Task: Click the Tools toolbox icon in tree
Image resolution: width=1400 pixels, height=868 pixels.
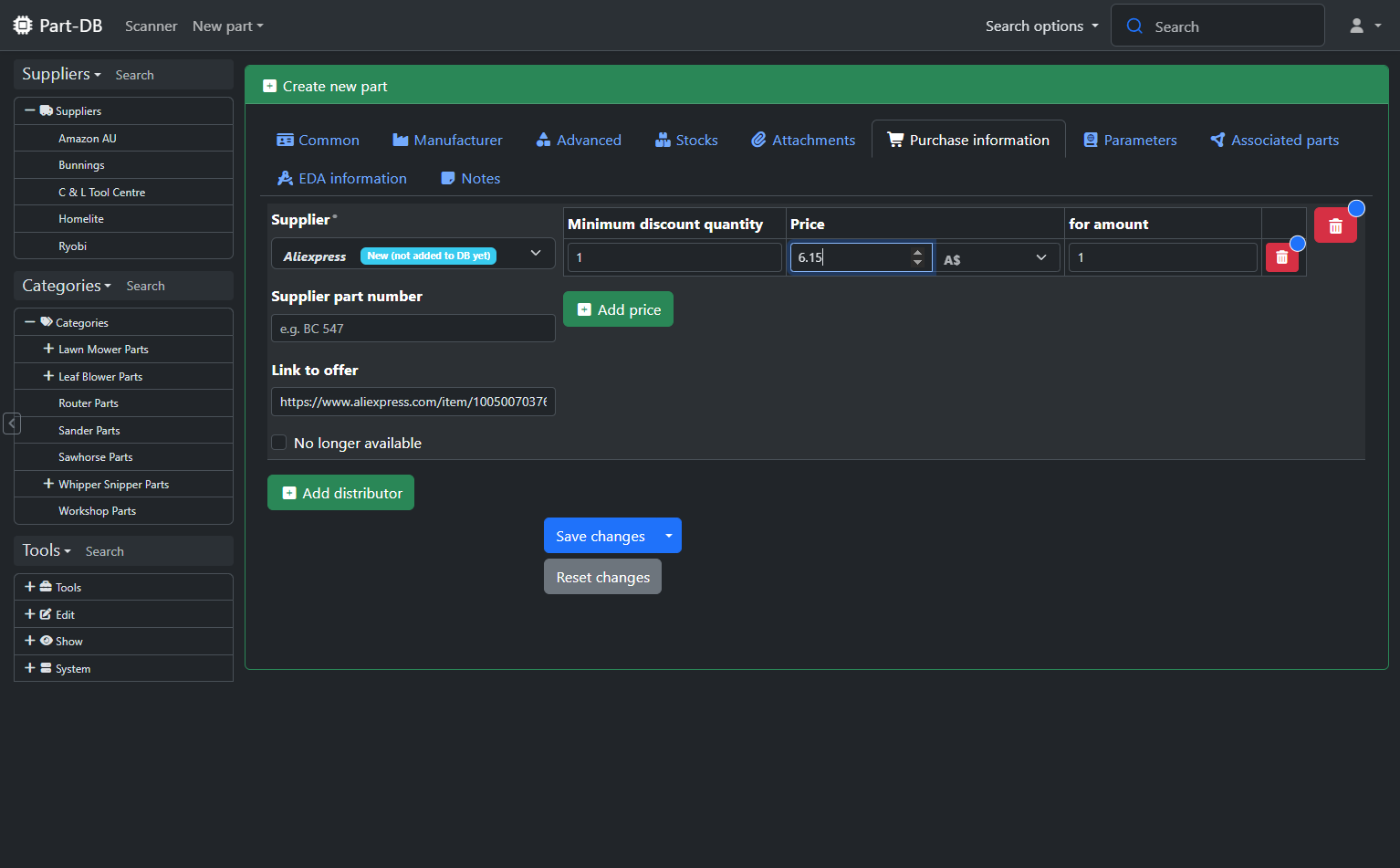Action: (x=46, y=587)
